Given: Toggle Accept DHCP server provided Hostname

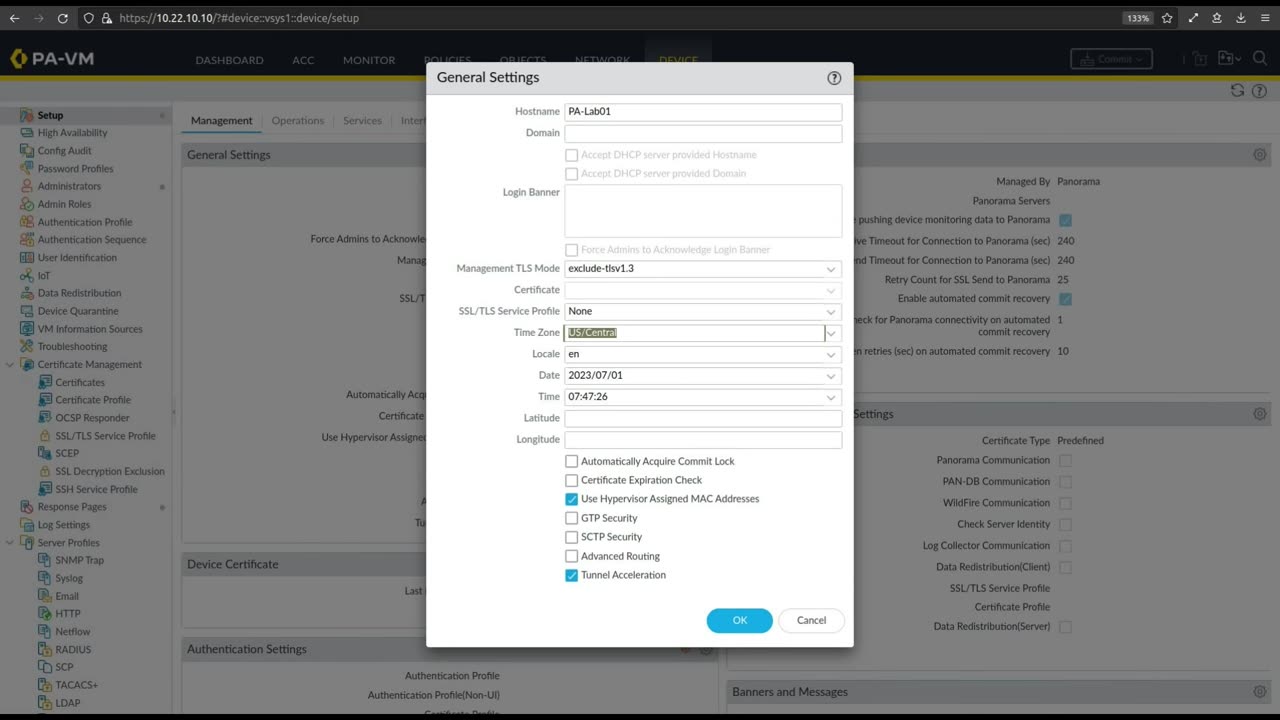Looking at the screenshot, I should click(x=572, y=155).
